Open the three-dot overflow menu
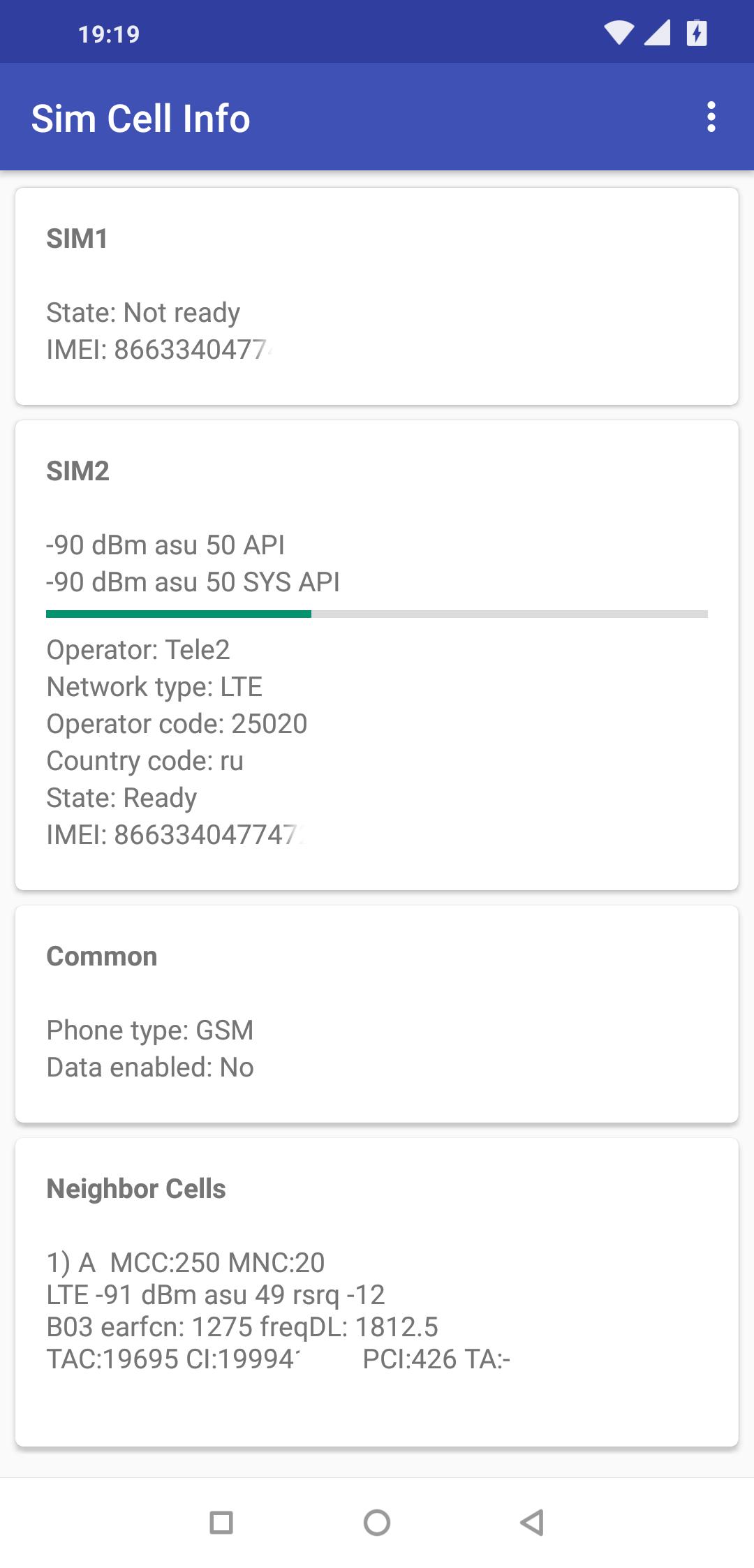This screenshot has height=1568, width=754. pos(711,117)
